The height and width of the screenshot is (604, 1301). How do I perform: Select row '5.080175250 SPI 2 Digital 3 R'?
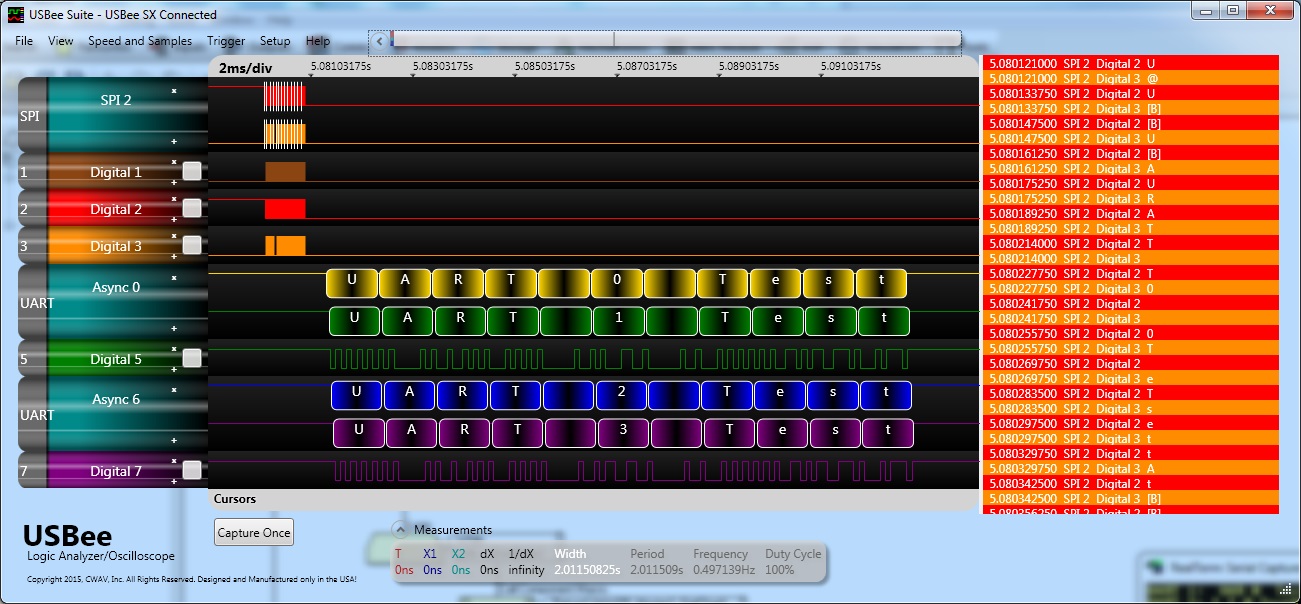tap(1132, 198)
